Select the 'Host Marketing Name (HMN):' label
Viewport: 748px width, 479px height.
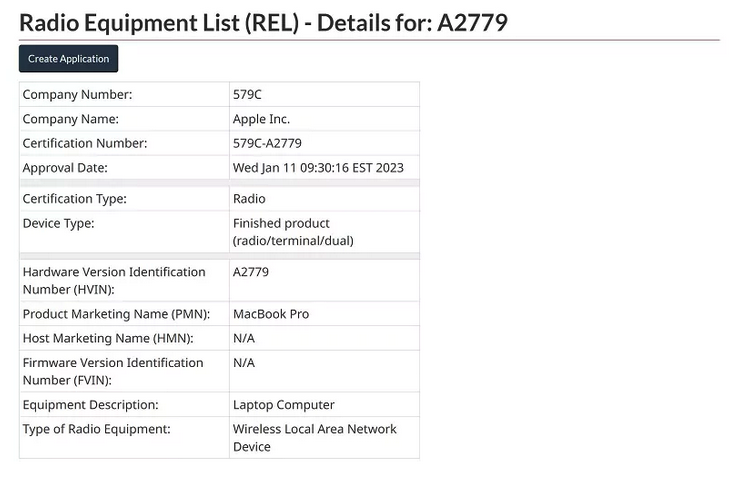click(108, 338)
